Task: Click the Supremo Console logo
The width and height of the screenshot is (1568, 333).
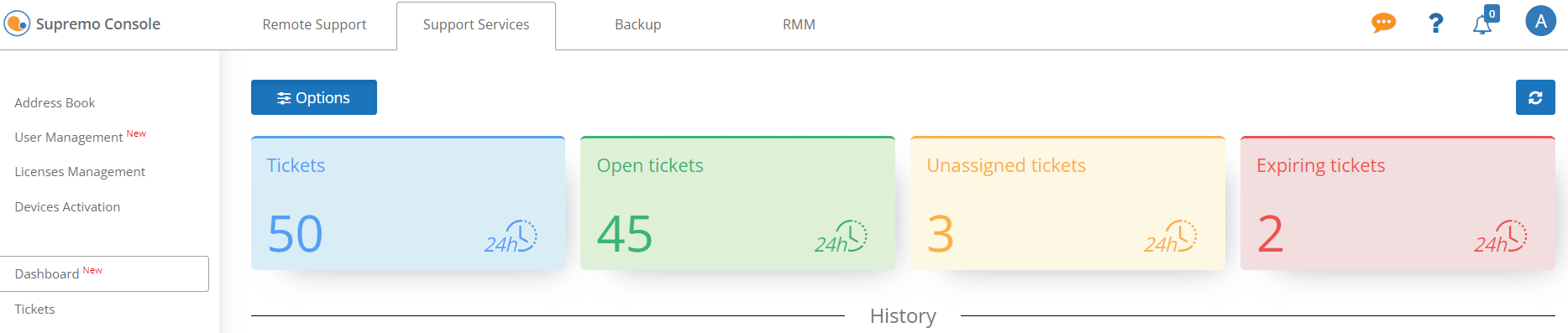Action: pyautogui.click(x=82, y=23)
